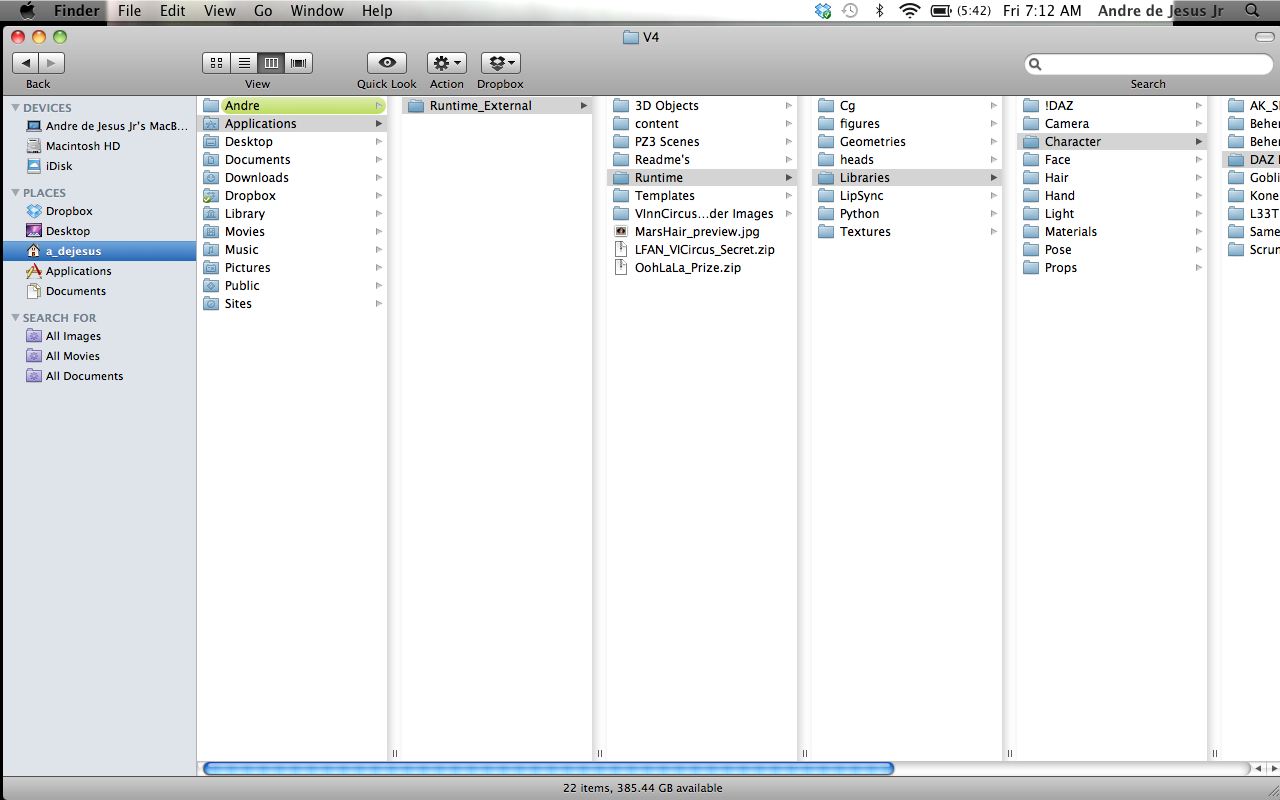Switch to list view mode

244,63
